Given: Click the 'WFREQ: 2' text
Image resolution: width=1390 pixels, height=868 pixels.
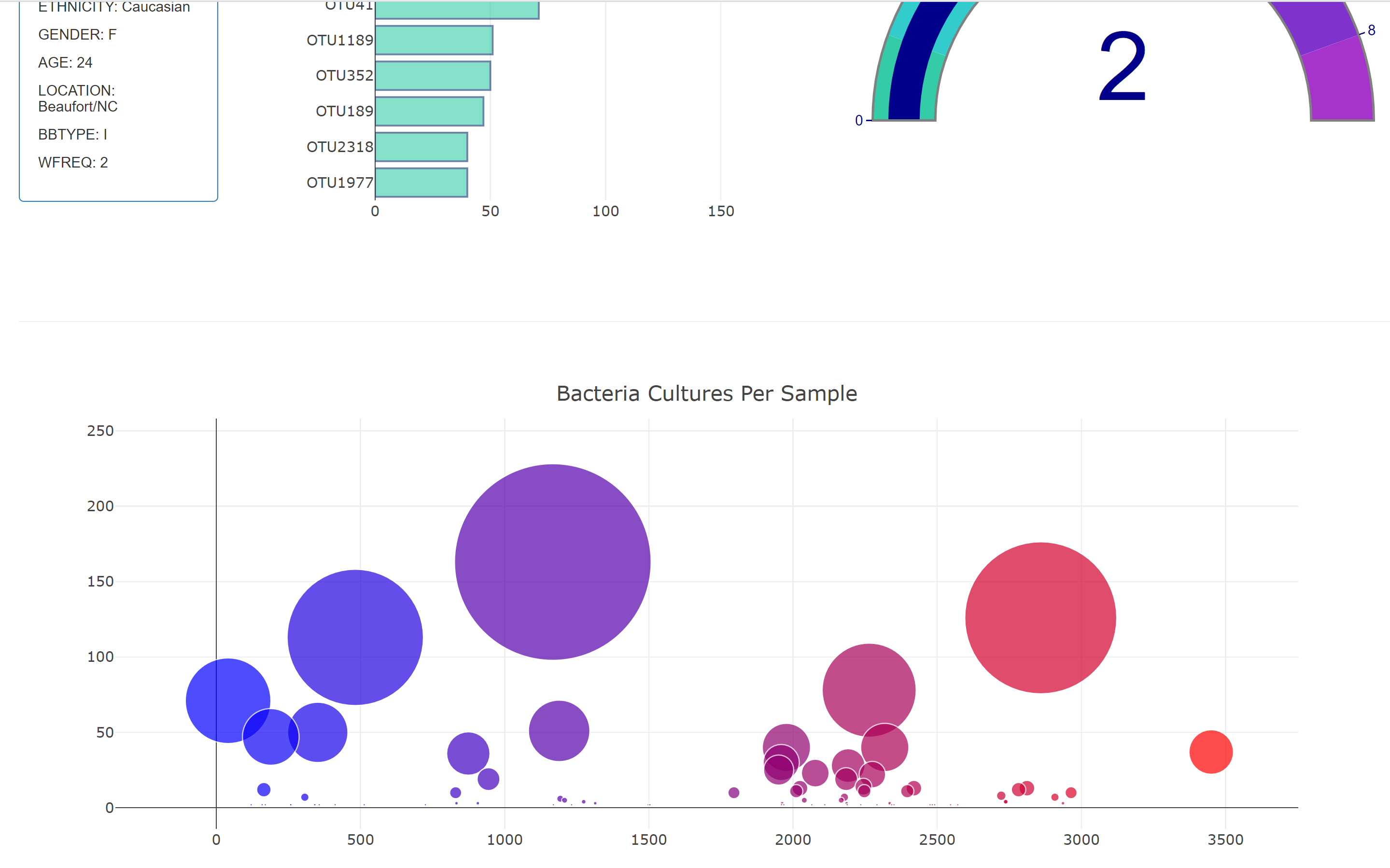Looking at the screenshot, I should [73, 163].
